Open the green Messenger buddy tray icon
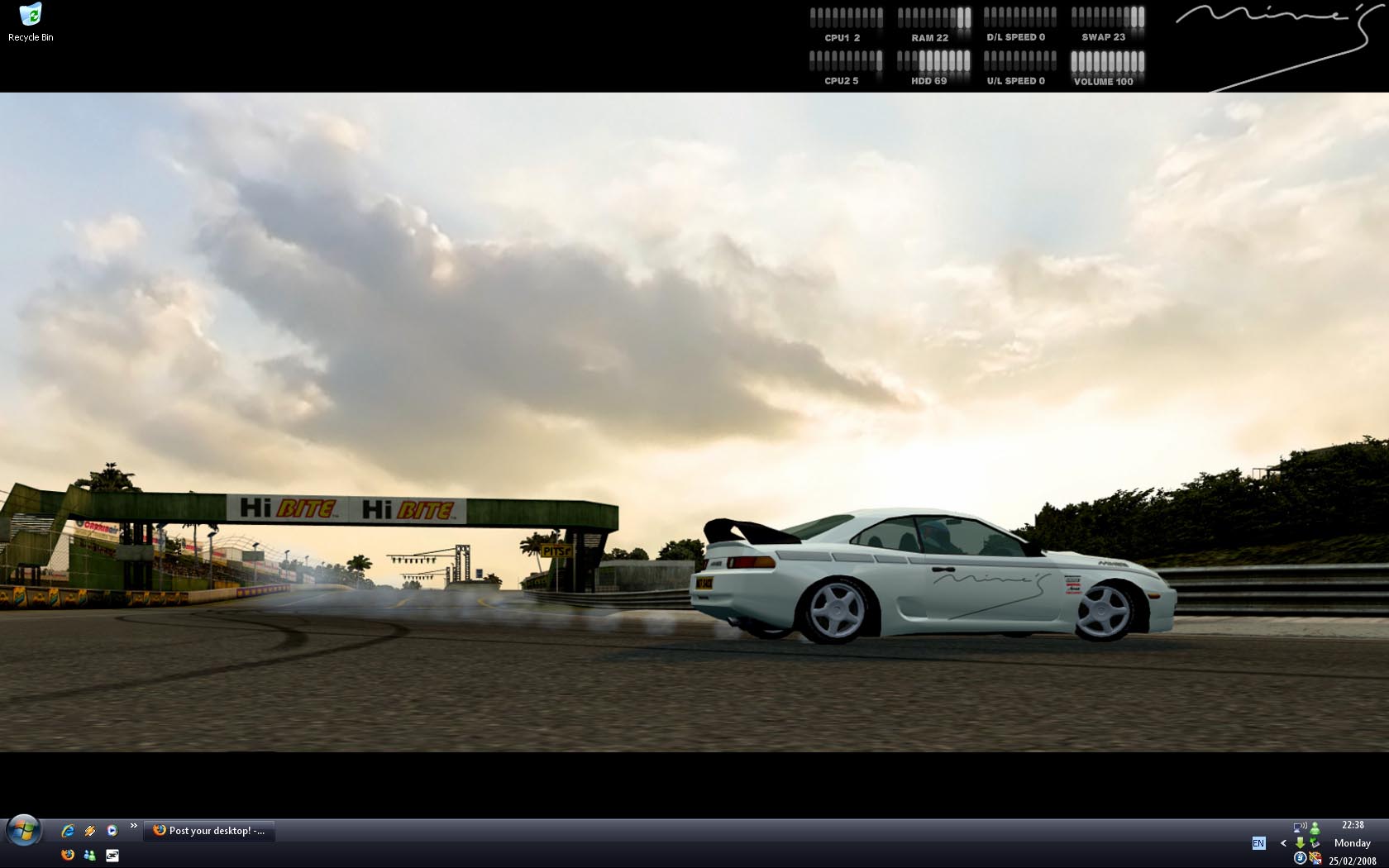The image size is (1389, 868). (x=1315, y=827)
